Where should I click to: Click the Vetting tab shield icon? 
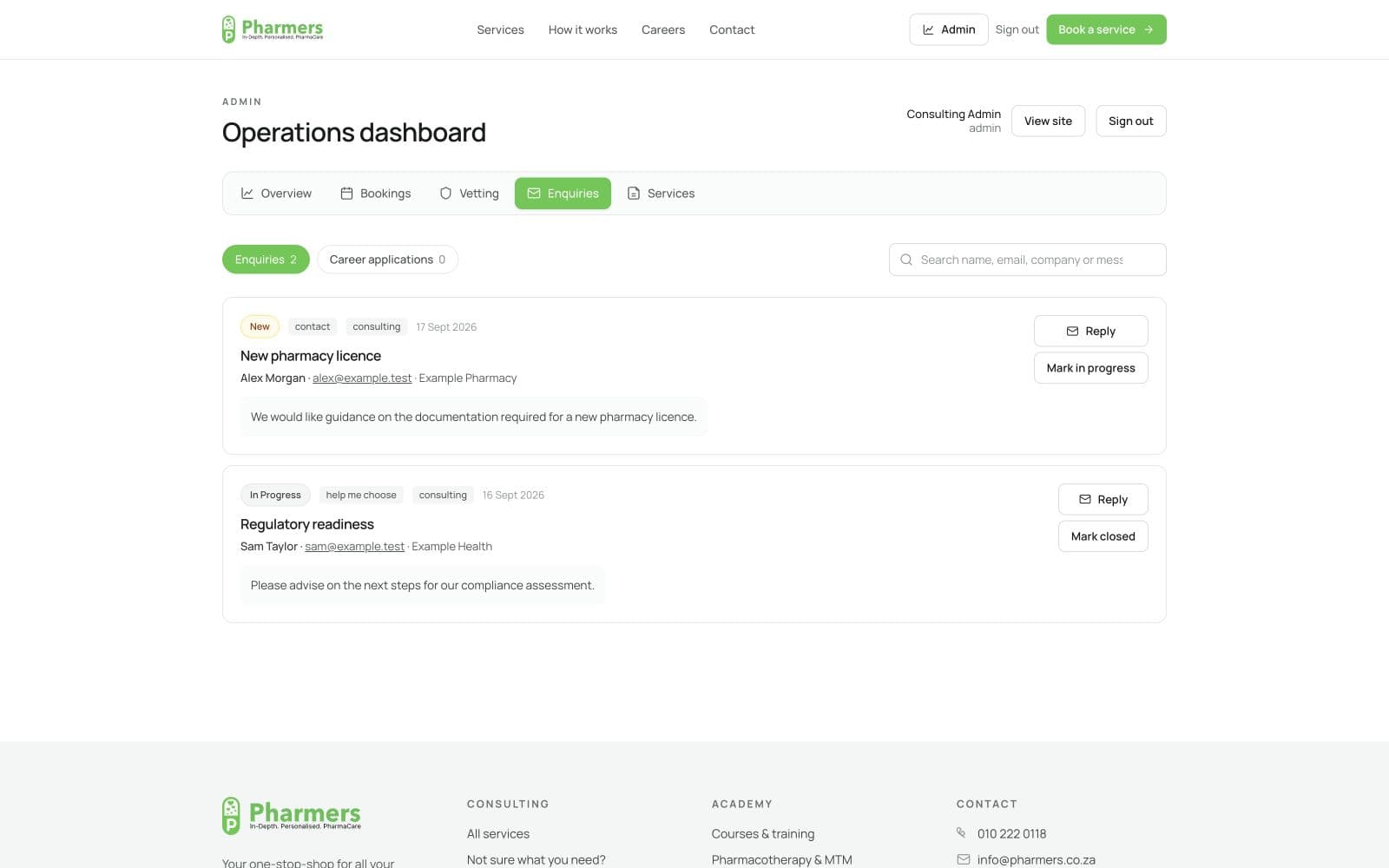coord(445,194)
